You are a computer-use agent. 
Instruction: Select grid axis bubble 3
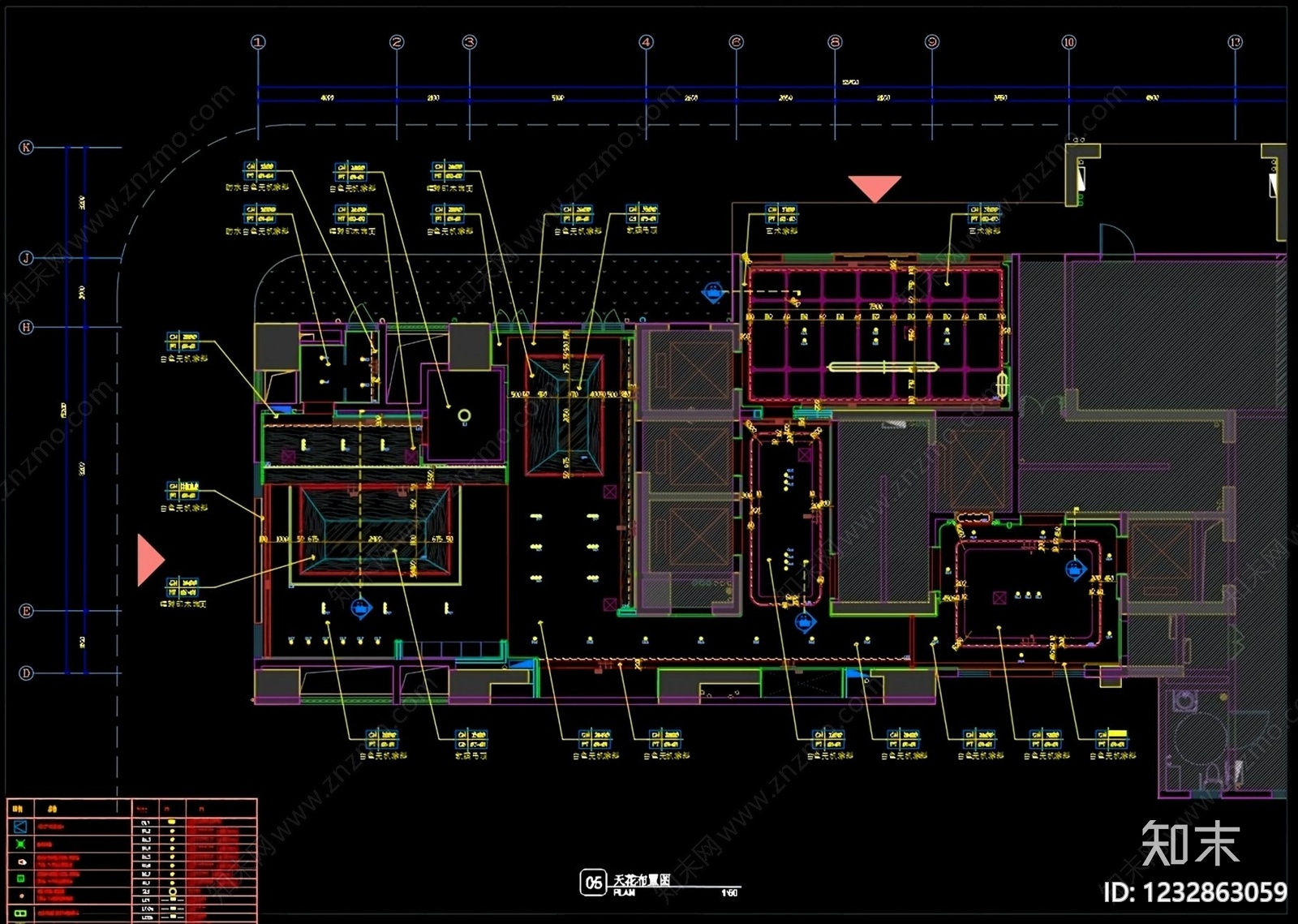(x=470, y=42)
